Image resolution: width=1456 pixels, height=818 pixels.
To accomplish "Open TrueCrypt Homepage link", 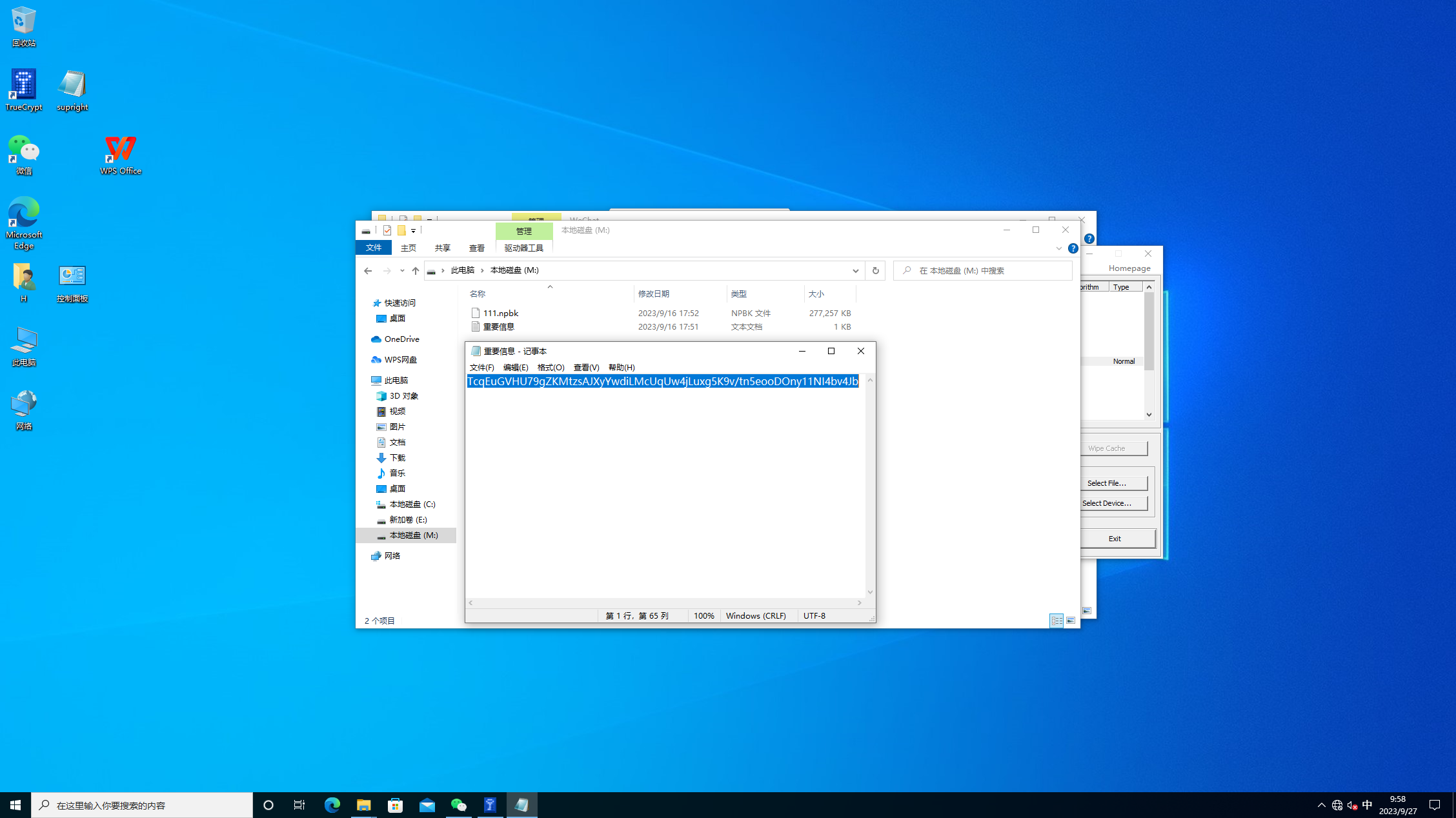I will (1129, 268).
